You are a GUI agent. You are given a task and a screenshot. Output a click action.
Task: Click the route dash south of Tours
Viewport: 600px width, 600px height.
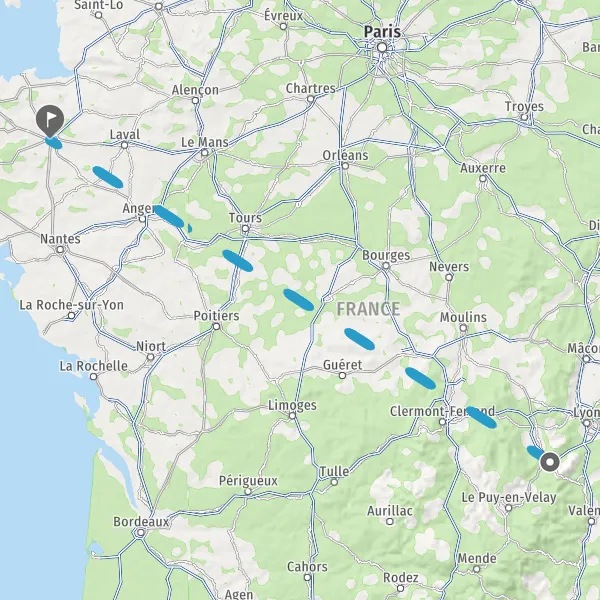coord(238,261)
